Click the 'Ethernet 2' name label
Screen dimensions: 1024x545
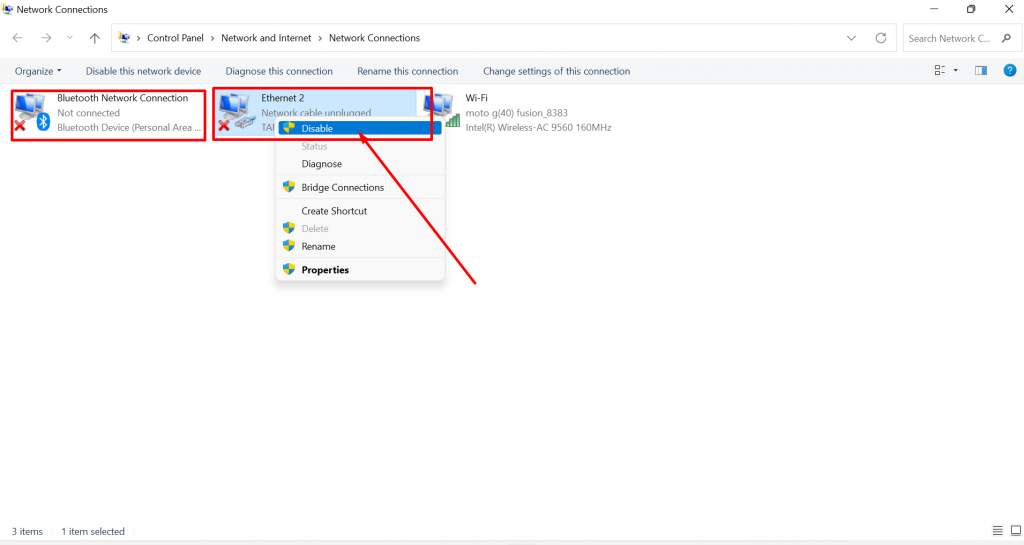283,98
